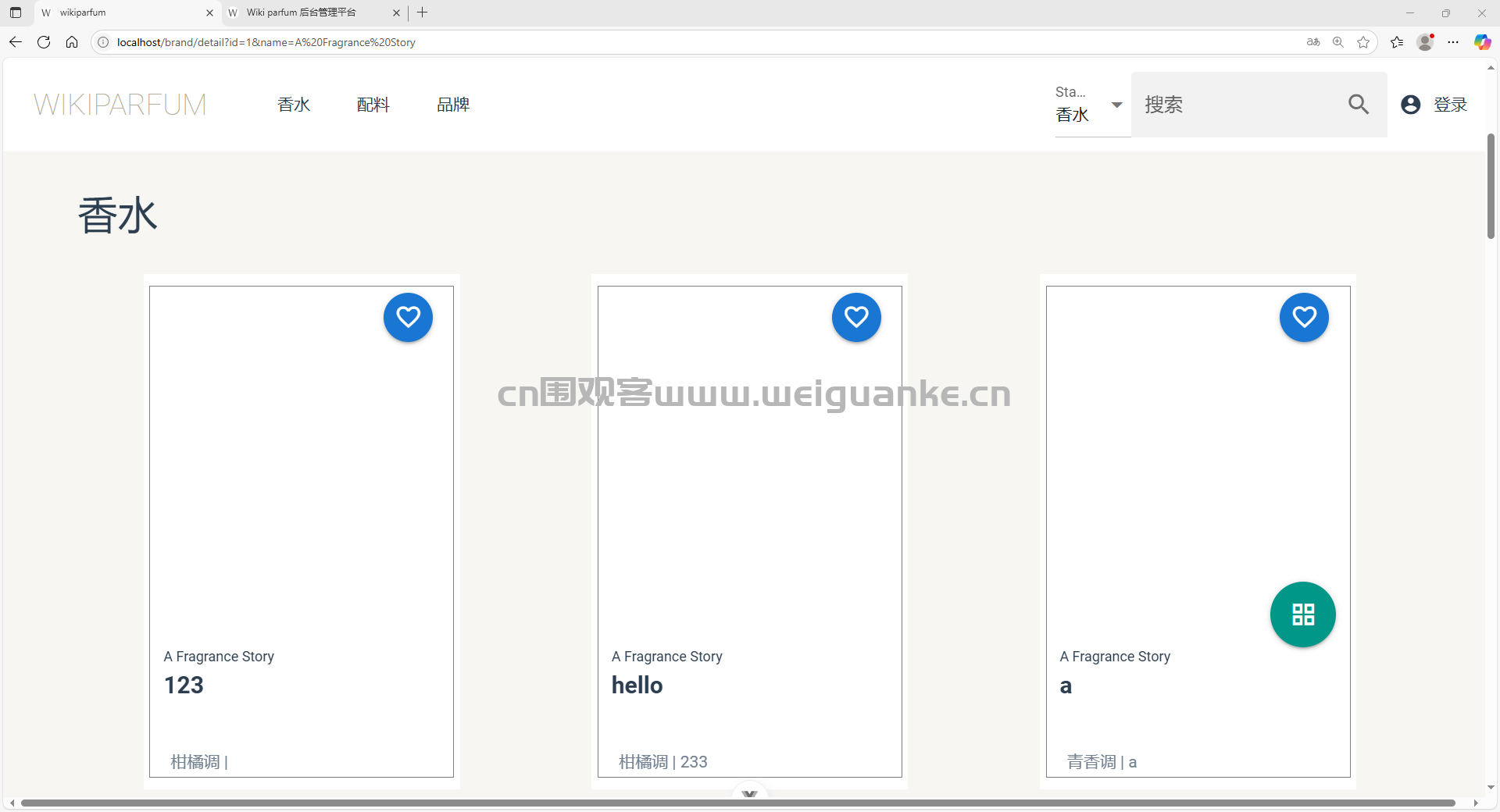Open the '123' perfume card title
This screenshot has height=812, width=1500.
184,686
